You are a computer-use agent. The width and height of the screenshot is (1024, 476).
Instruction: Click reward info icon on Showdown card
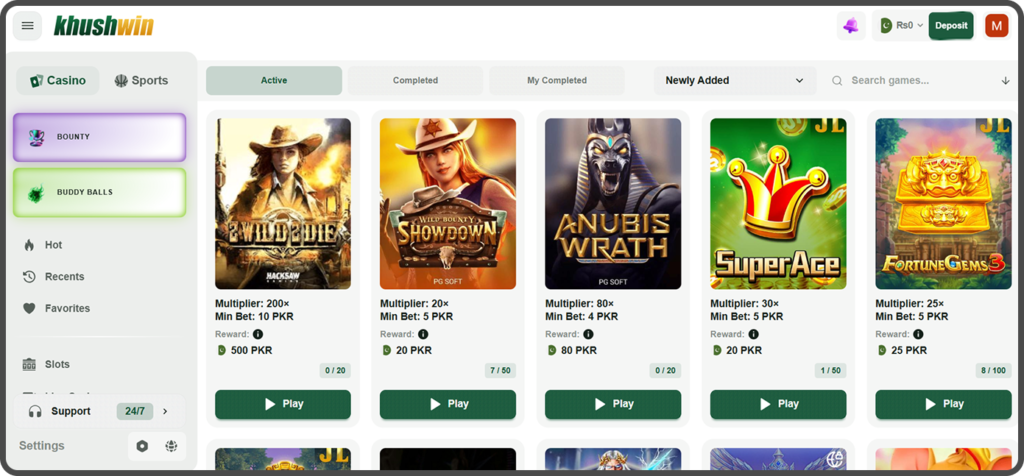pos(423,334)
